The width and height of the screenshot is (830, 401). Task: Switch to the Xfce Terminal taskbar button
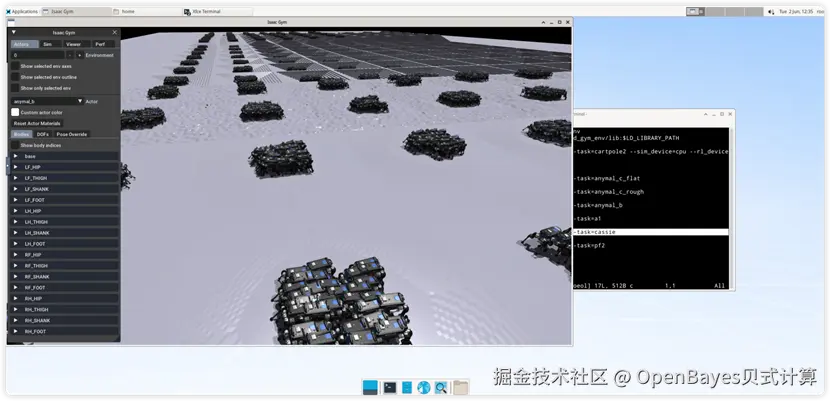tap(218, 11)
